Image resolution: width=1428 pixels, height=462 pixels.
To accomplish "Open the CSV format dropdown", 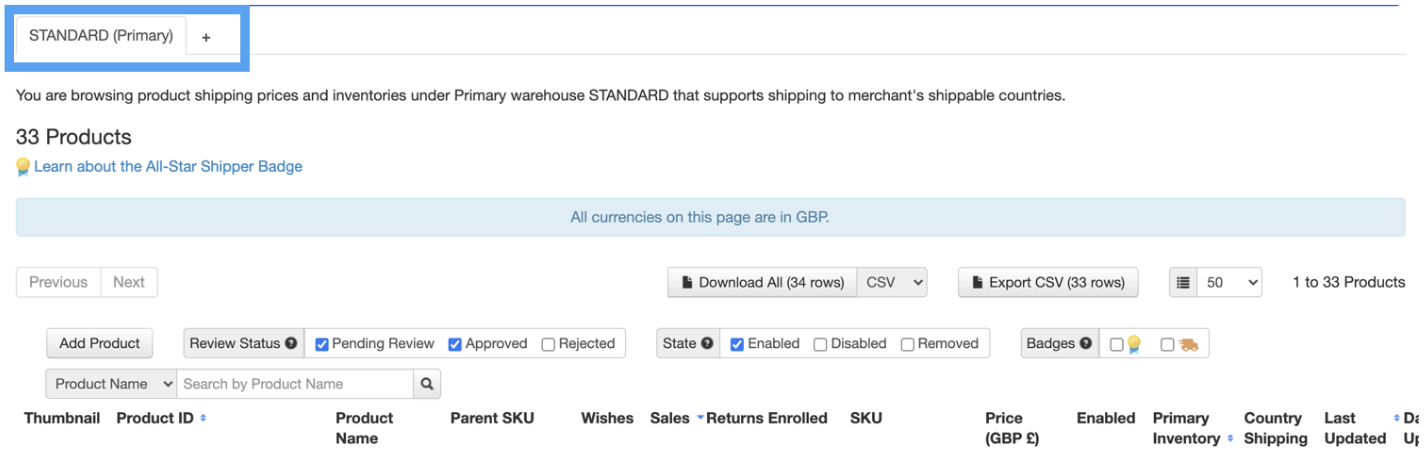I will [893, 283].
